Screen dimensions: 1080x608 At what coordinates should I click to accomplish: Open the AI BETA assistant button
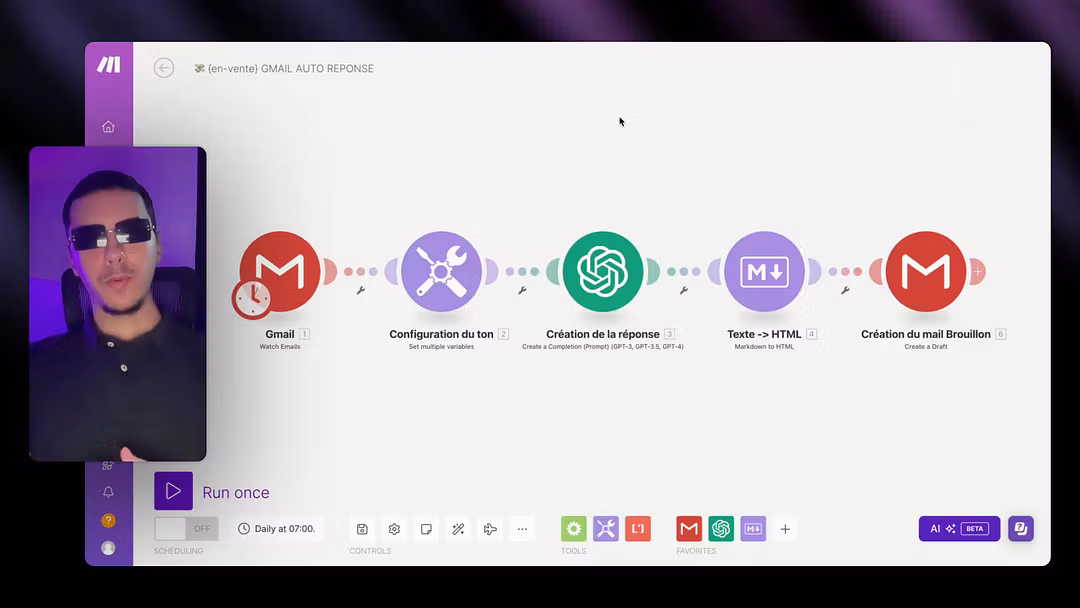tap(959, 529)
